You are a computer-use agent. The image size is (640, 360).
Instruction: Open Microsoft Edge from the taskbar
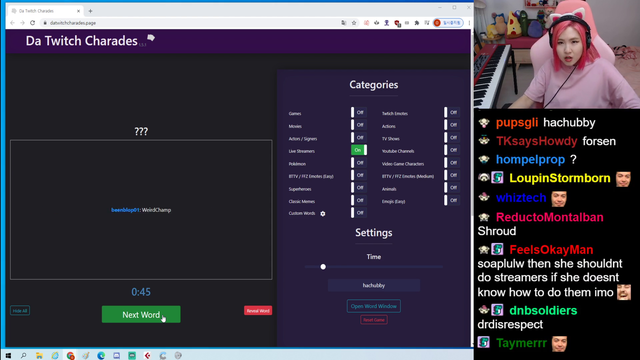tap(101, 356)
